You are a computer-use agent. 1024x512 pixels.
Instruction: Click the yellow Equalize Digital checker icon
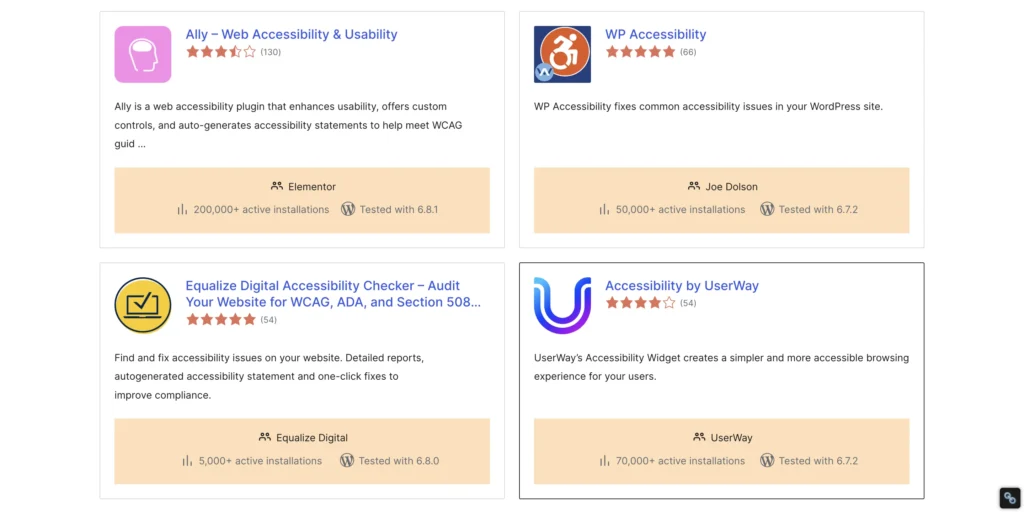142,306
